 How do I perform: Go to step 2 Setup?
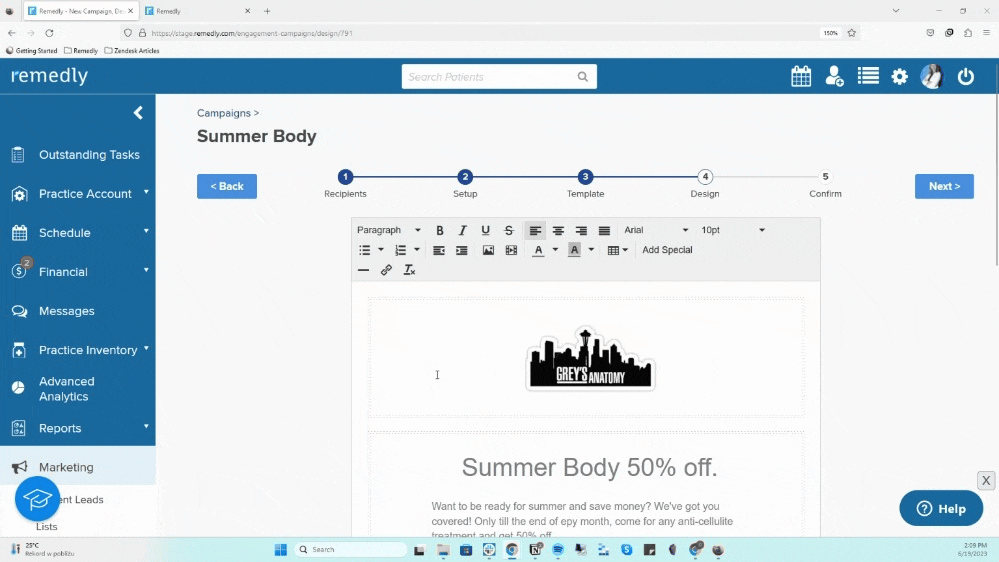pyautogui.click(x=465, y=177)
